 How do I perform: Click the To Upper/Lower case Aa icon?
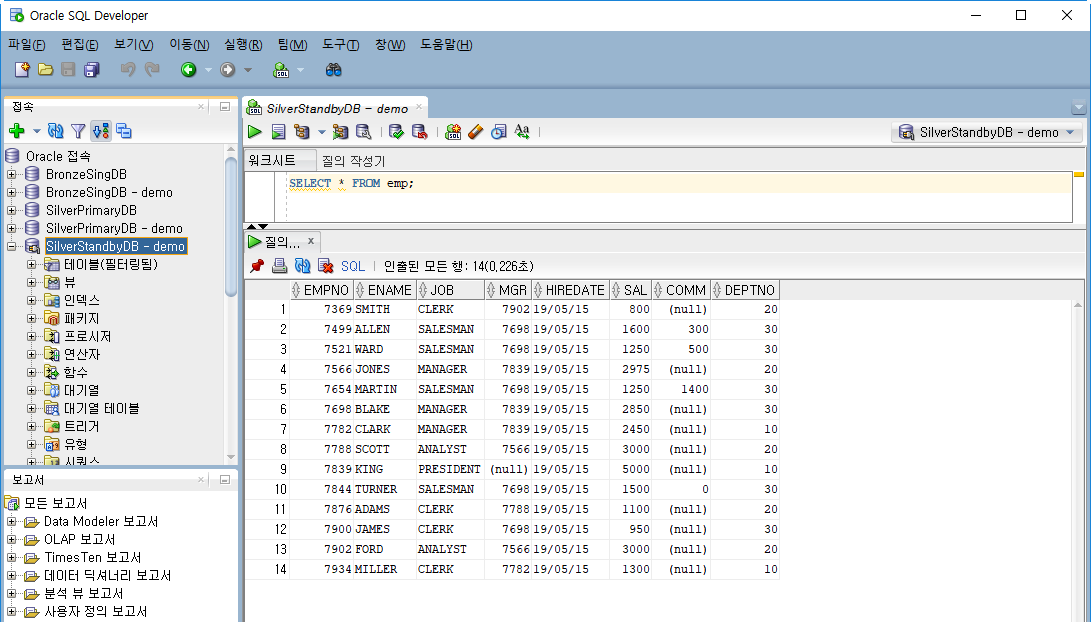[522, 131]
